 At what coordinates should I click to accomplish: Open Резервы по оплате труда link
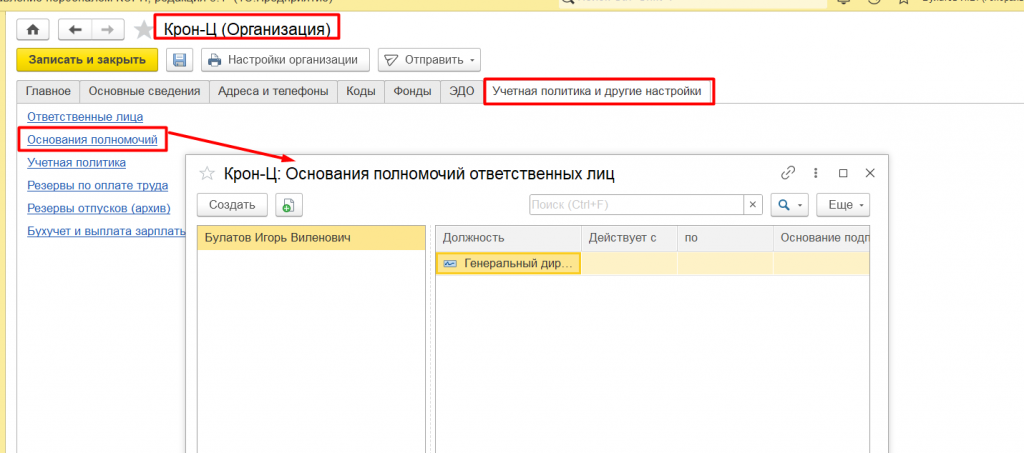click(x=97, y=185)
